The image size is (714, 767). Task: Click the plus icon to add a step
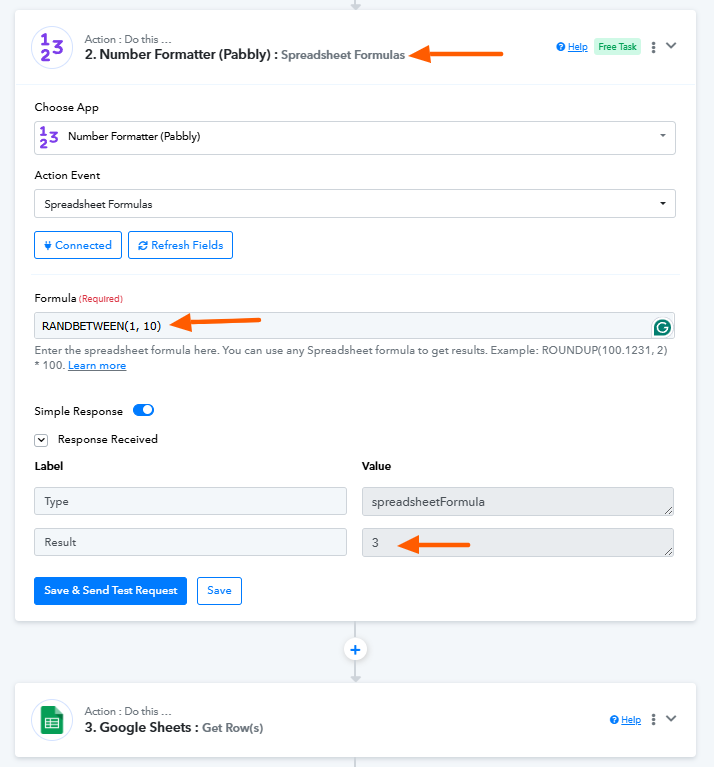click(x=355, y=649)
